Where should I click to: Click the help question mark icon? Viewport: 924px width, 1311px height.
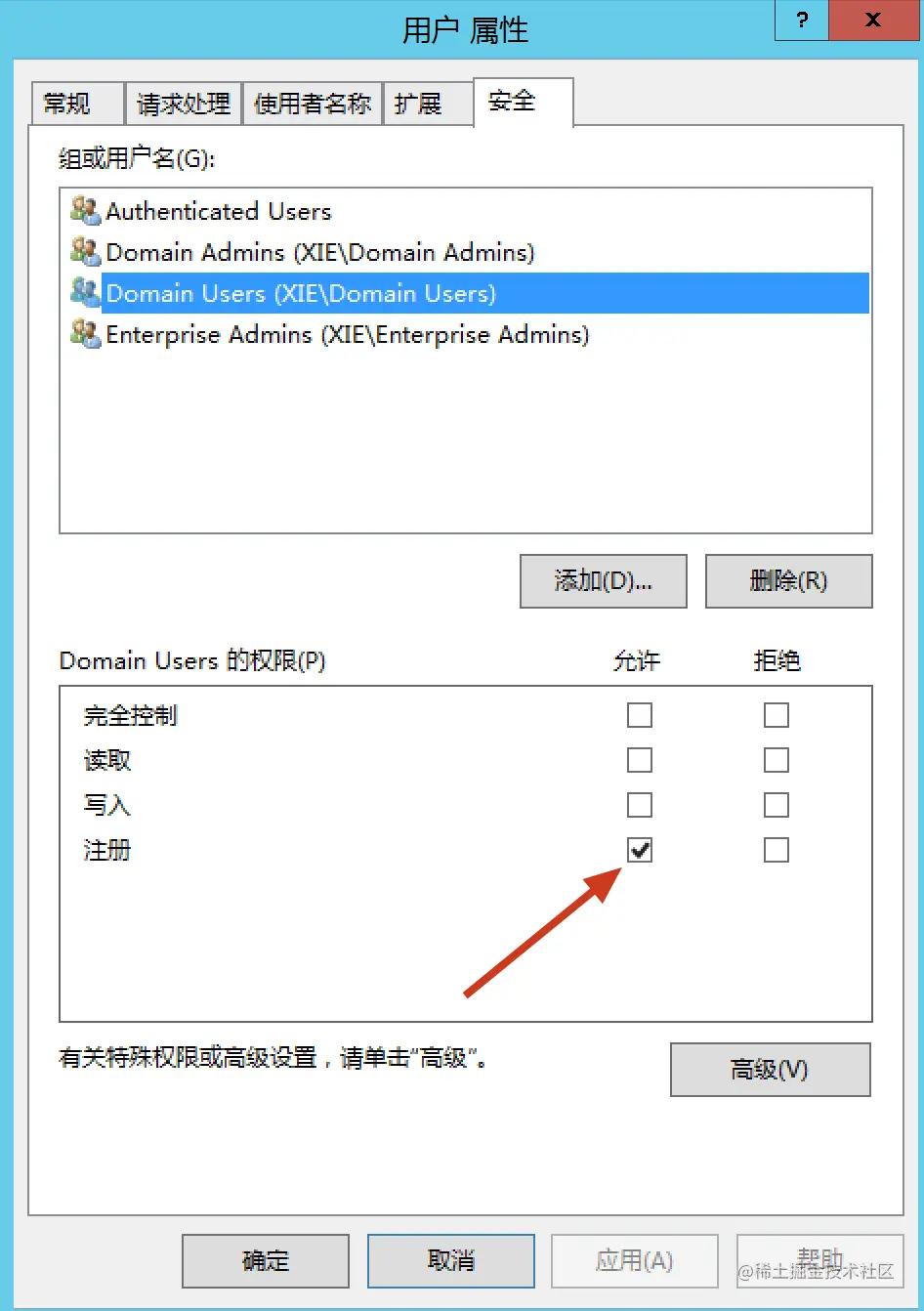(802, 20)
